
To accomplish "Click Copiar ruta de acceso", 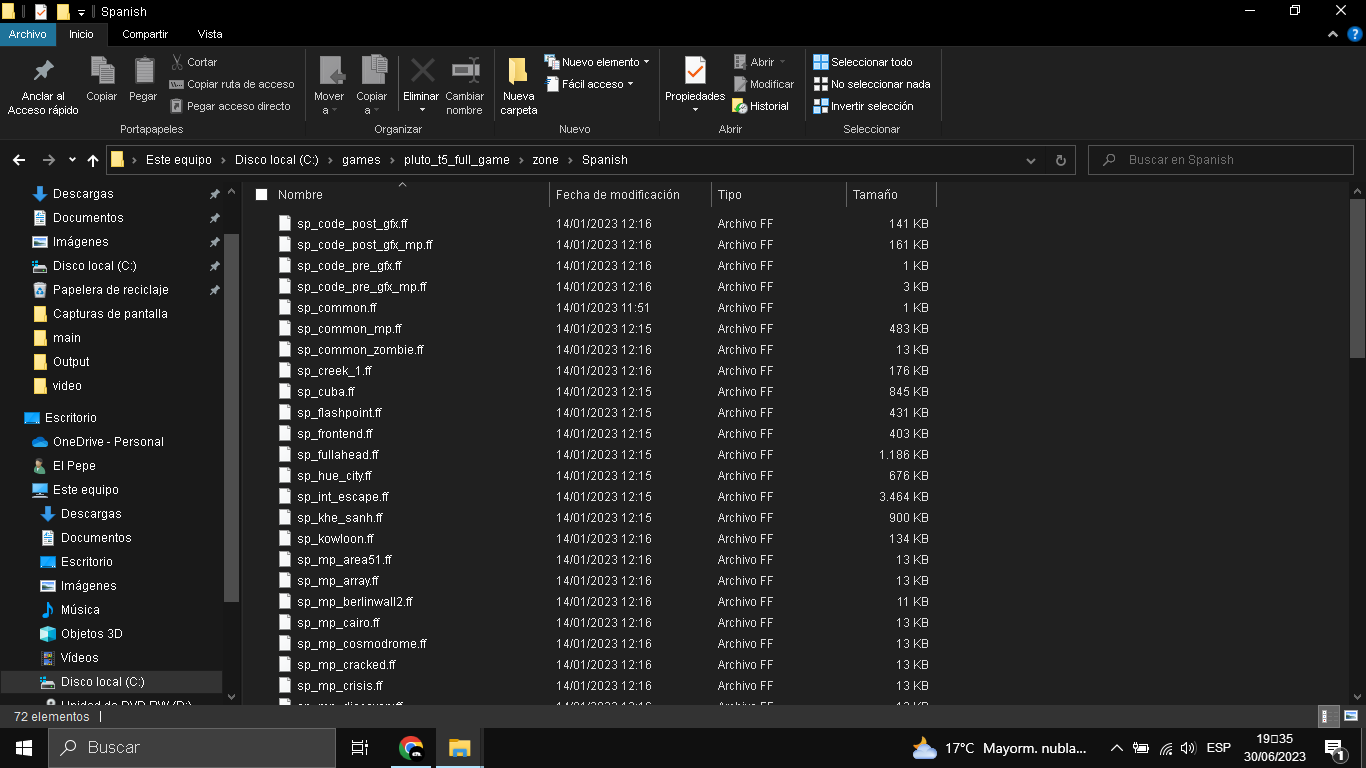I will pos(232,84).
